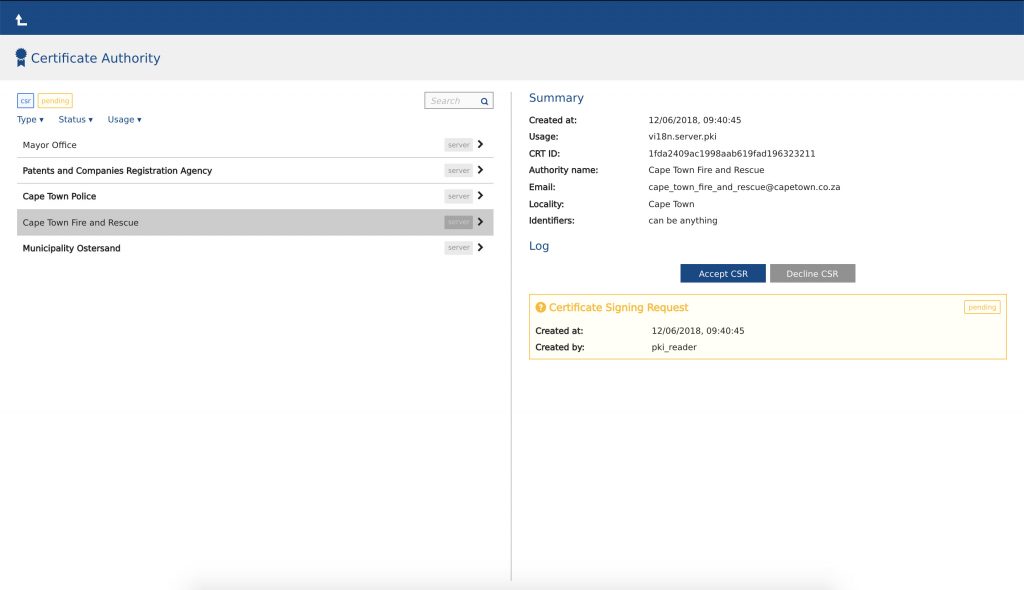This screenshot has height=590, width=1024.
Task: Select the Cape Town Police entry
Action: click(255, 196)
